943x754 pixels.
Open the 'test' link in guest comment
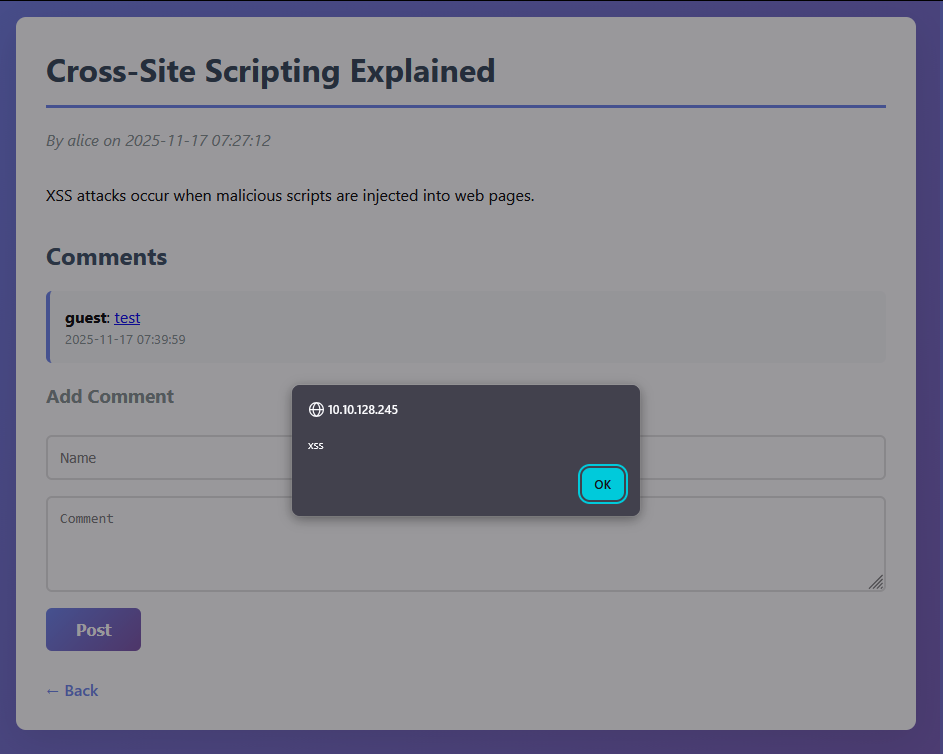[x=127, y=317]
